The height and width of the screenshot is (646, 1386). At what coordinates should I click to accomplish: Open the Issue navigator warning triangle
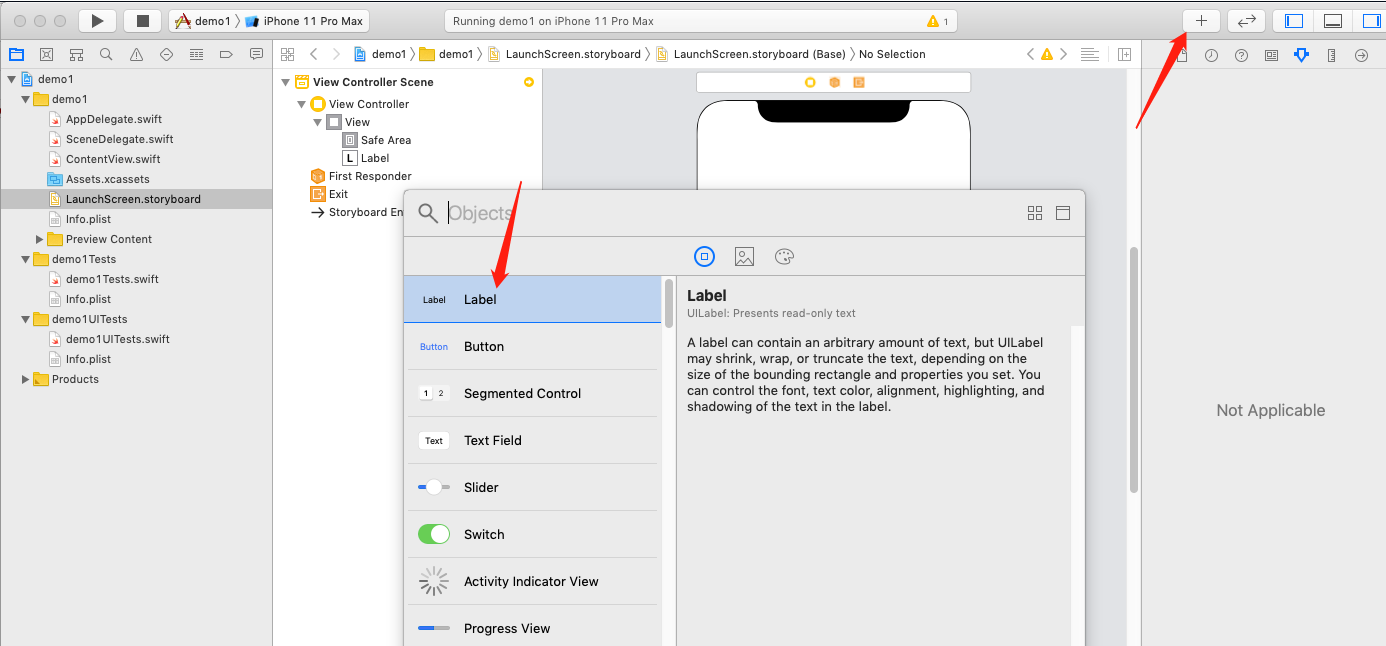[136, 54]
